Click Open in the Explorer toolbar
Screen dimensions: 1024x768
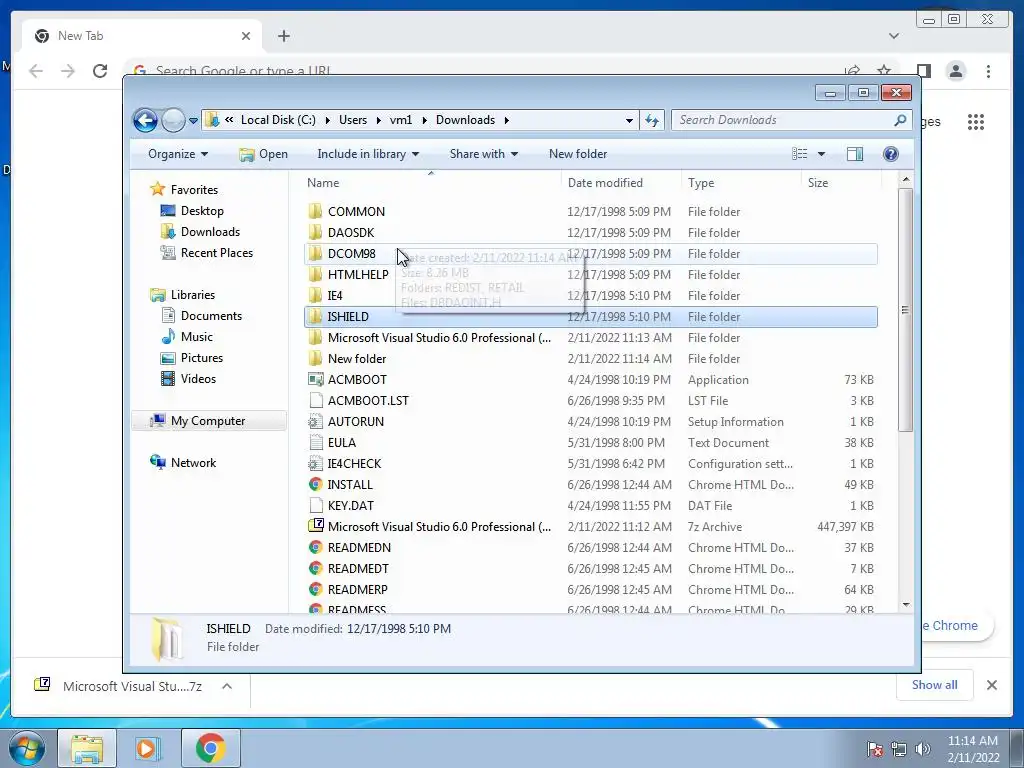pos(263,154)
